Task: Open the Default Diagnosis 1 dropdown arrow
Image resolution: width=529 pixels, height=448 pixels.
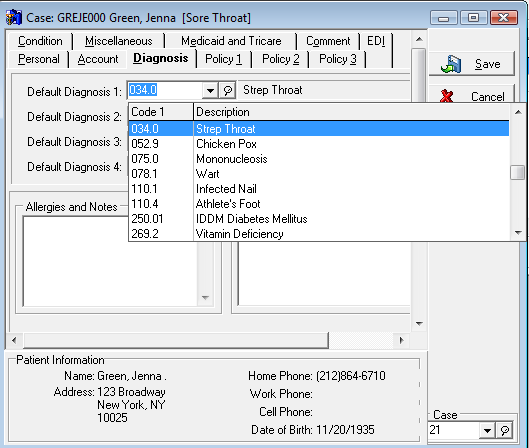Action: (210, 90)
